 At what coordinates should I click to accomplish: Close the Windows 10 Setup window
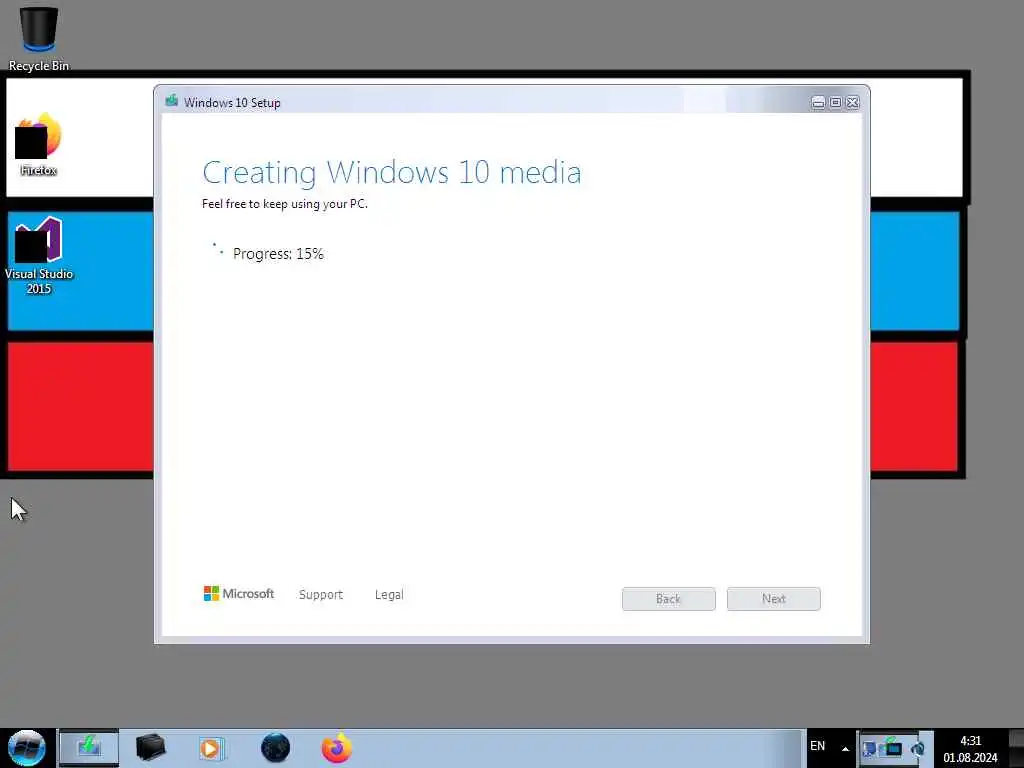(x=853, y=102)
